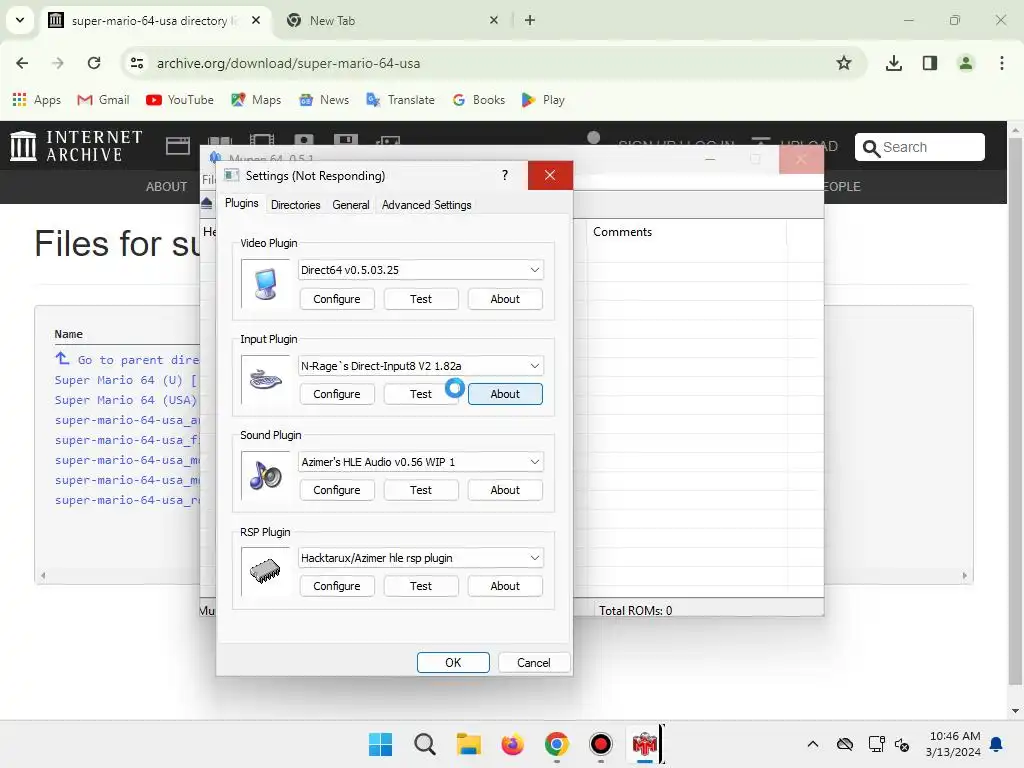Click the Chrome back arrow

[22, 63]
